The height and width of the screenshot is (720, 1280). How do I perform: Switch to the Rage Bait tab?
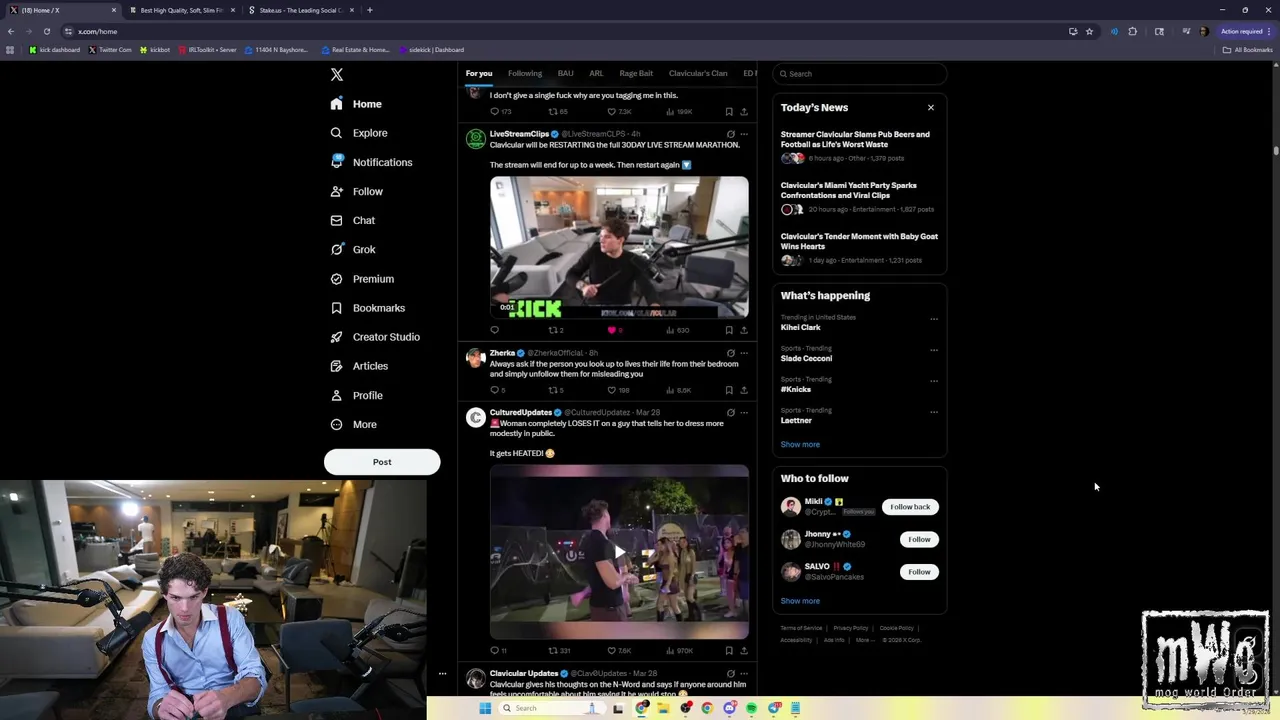[636, 73]
